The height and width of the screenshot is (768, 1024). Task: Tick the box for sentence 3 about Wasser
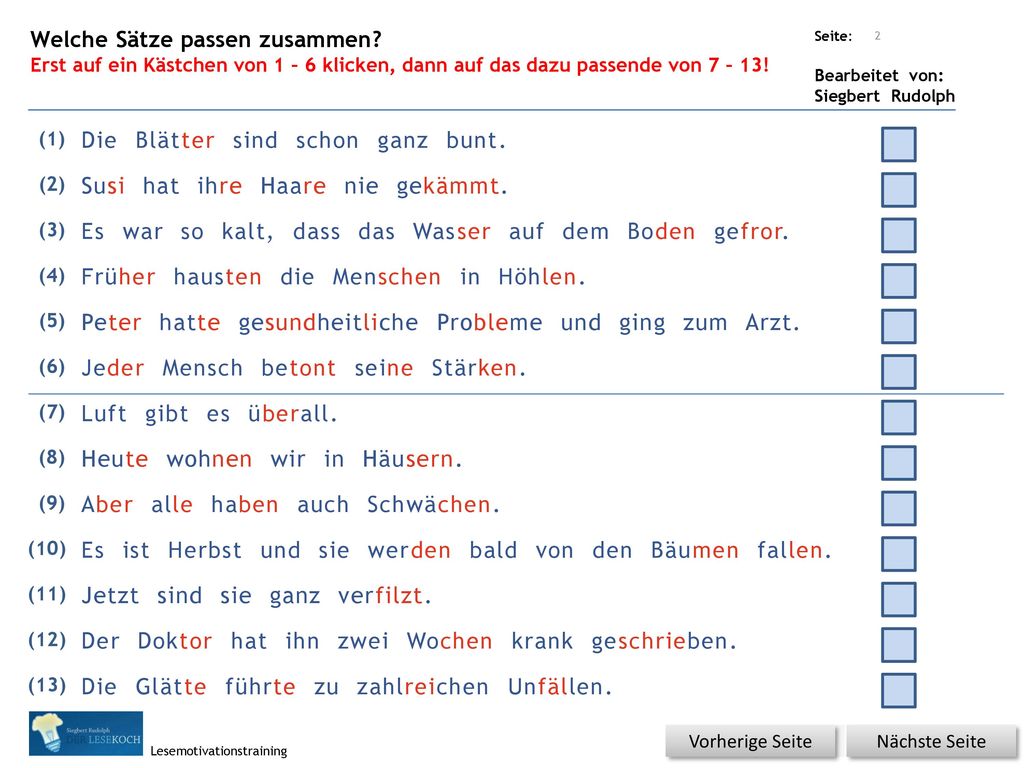pos(899,235)
